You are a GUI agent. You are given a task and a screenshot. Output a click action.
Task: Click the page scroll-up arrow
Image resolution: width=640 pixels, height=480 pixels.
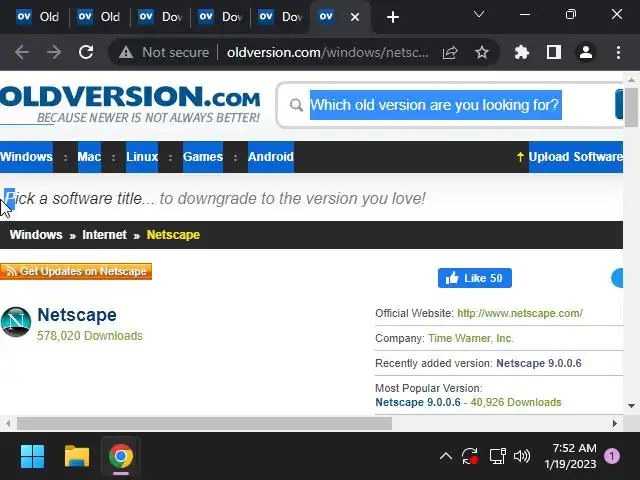tap(631, 80)
